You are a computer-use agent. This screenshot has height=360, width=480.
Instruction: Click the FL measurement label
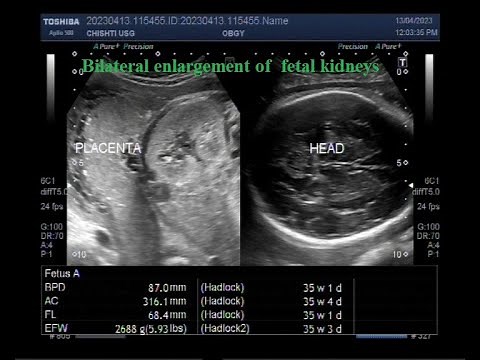50,314
